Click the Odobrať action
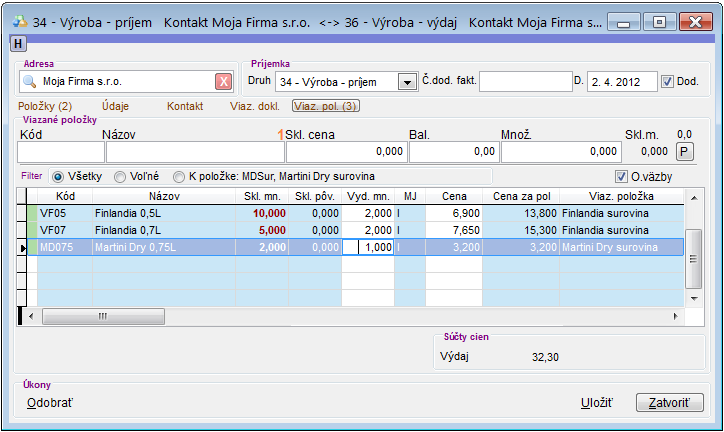The height and width of the screenshot is (432, 724). pos(49,402)
